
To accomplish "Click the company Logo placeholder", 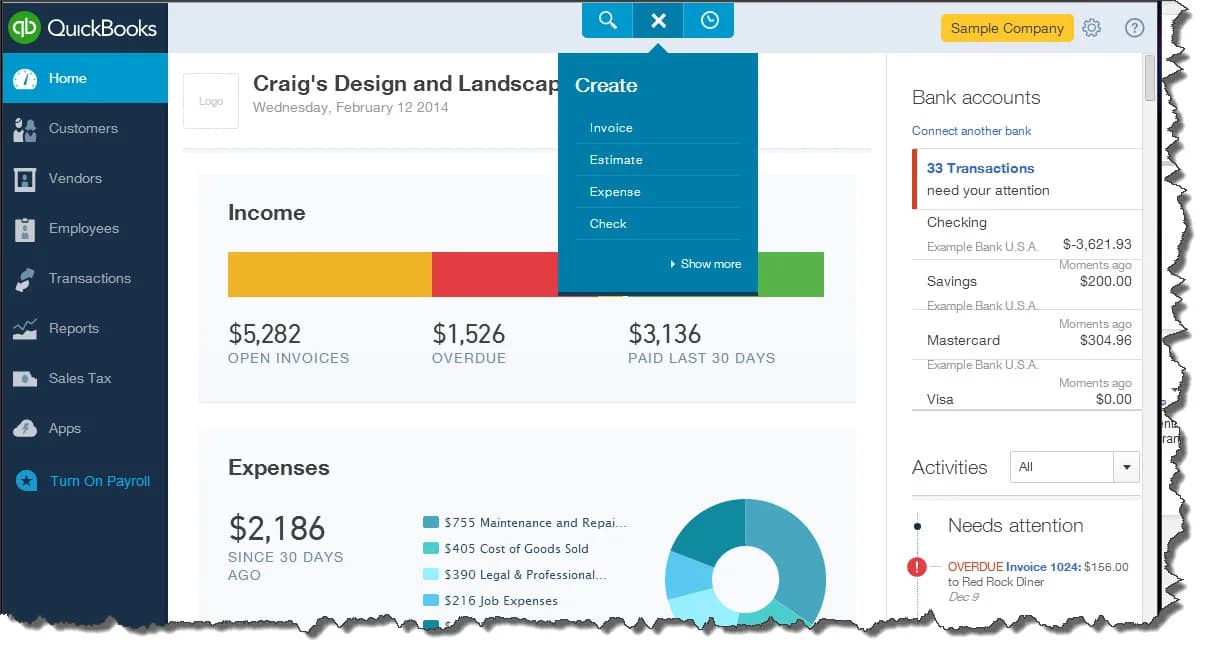I will coord(211,101).
